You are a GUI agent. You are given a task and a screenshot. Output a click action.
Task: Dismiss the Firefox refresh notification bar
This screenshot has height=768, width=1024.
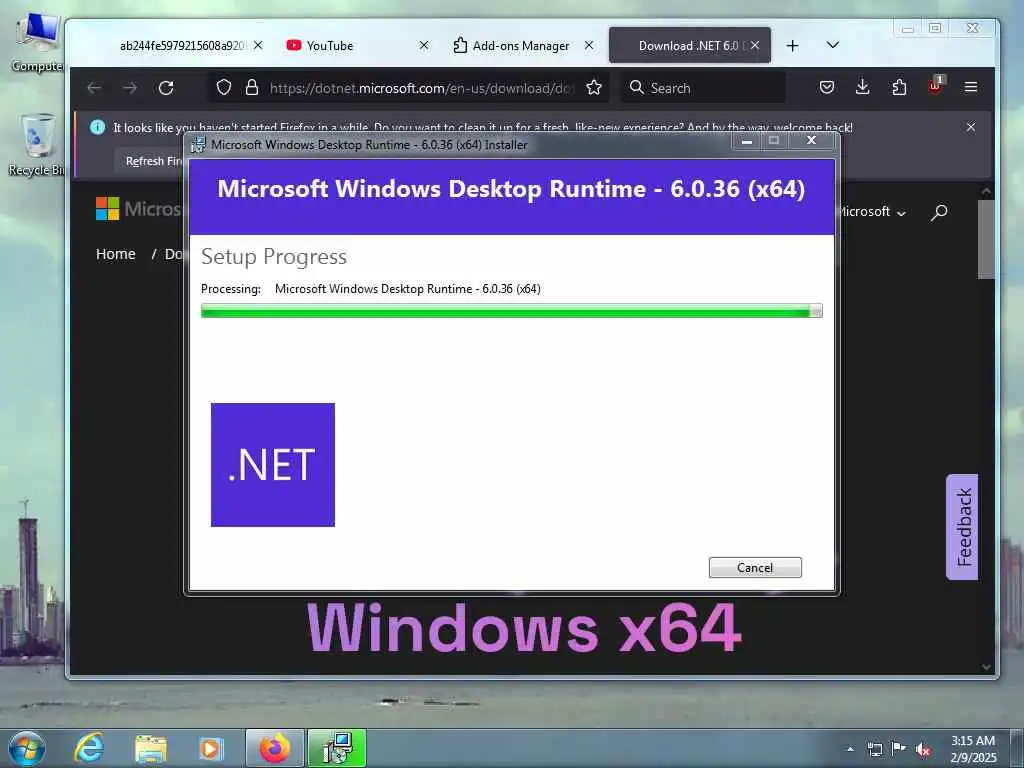point(971,127)
